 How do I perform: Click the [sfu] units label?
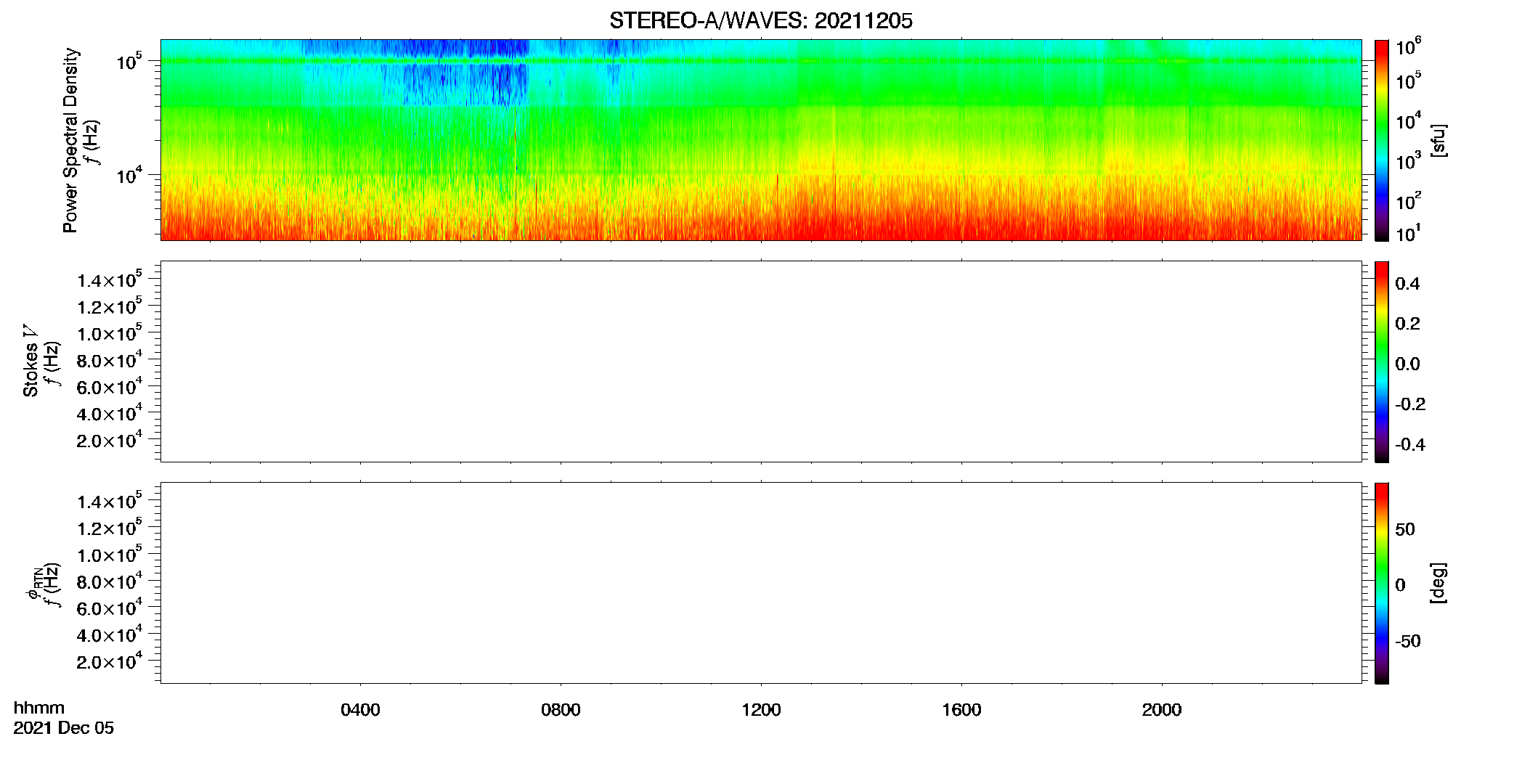pyautogui.click(x=1438, y=140)
